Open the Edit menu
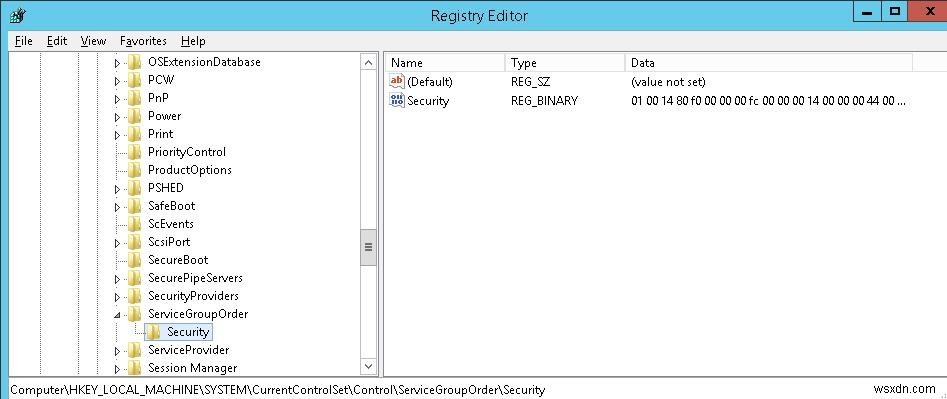The width and height of the screenshot is (947, 399). [57, 41]
